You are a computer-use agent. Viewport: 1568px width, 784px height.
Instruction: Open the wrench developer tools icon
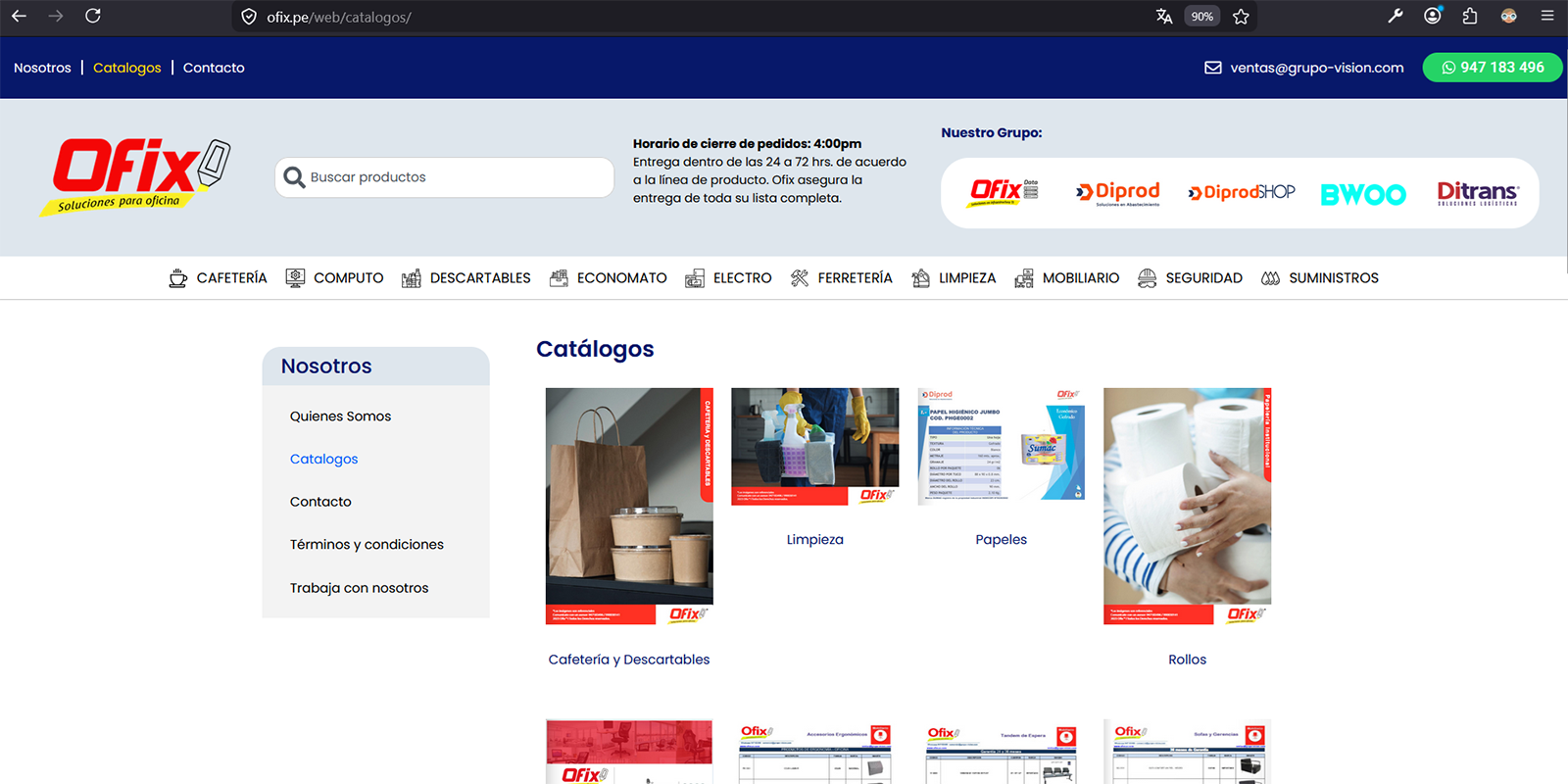[1396, 16]
